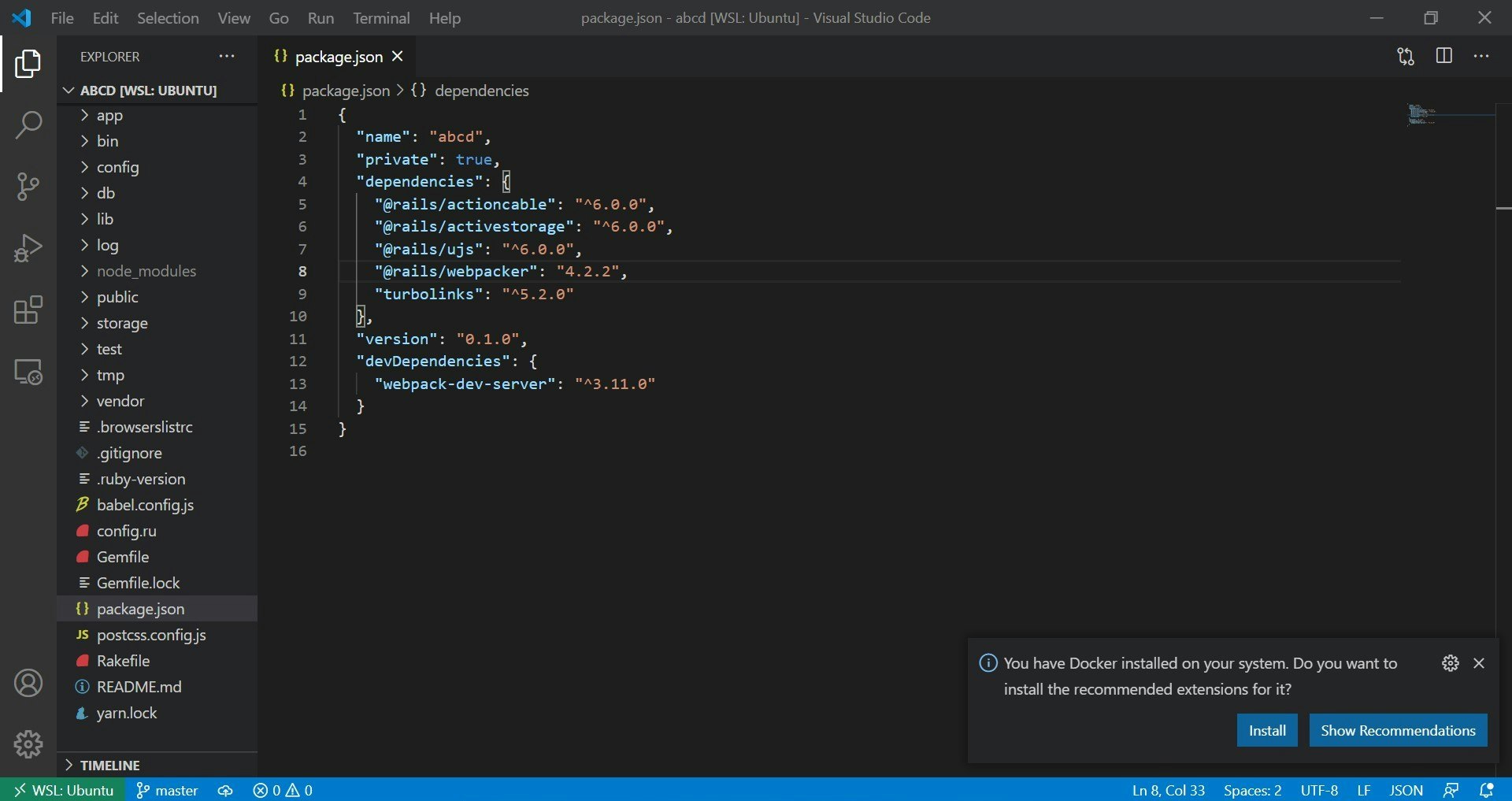This screenshot has width=1512, height=801.
Task: Click the feedback icon in status bar
Action: [1451, 790]
